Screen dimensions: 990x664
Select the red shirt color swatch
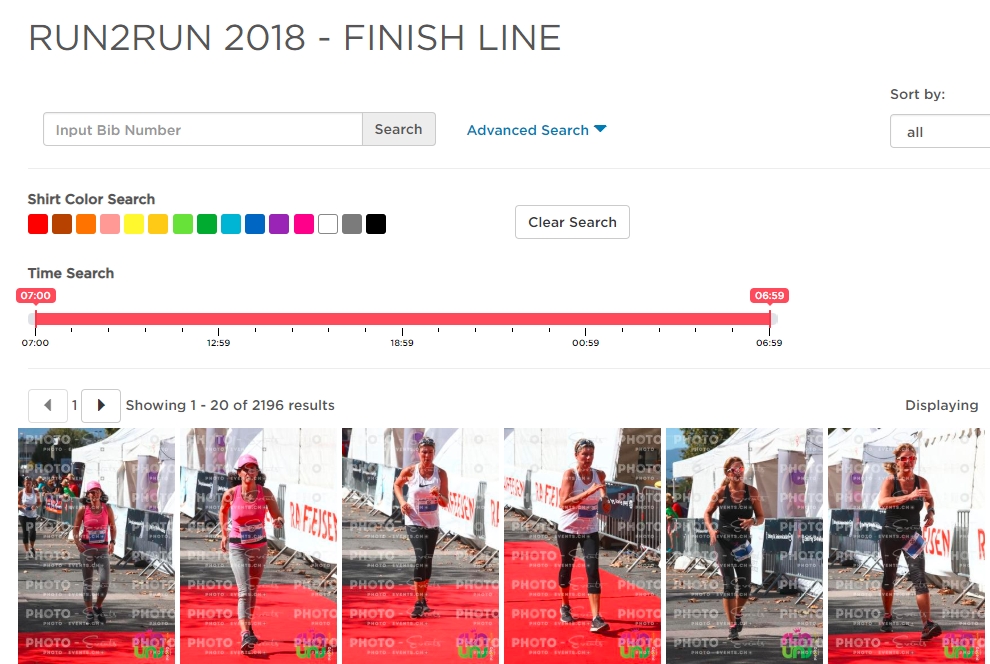(x=38, y=224)
